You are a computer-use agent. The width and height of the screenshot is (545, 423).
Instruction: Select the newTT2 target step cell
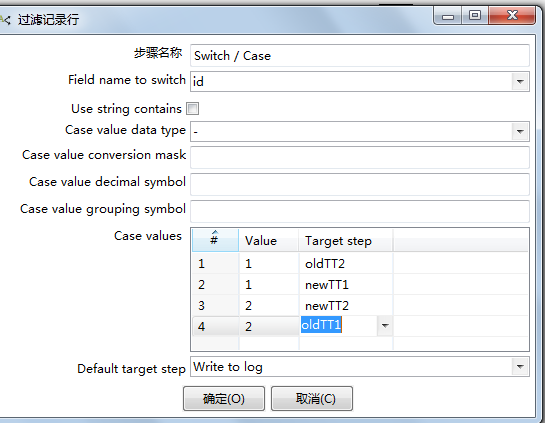pos(345,305)
